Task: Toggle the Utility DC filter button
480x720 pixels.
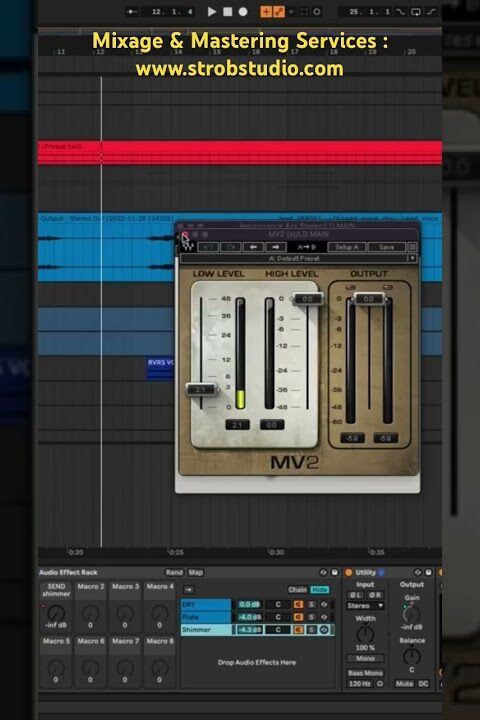Action: coord(424,684)
